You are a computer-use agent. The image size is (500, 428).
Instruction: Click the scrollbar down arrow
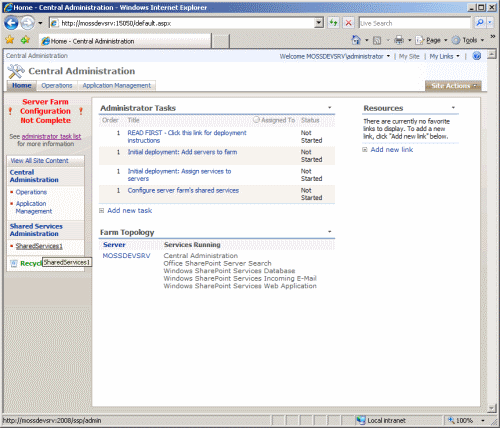[491, 408]
